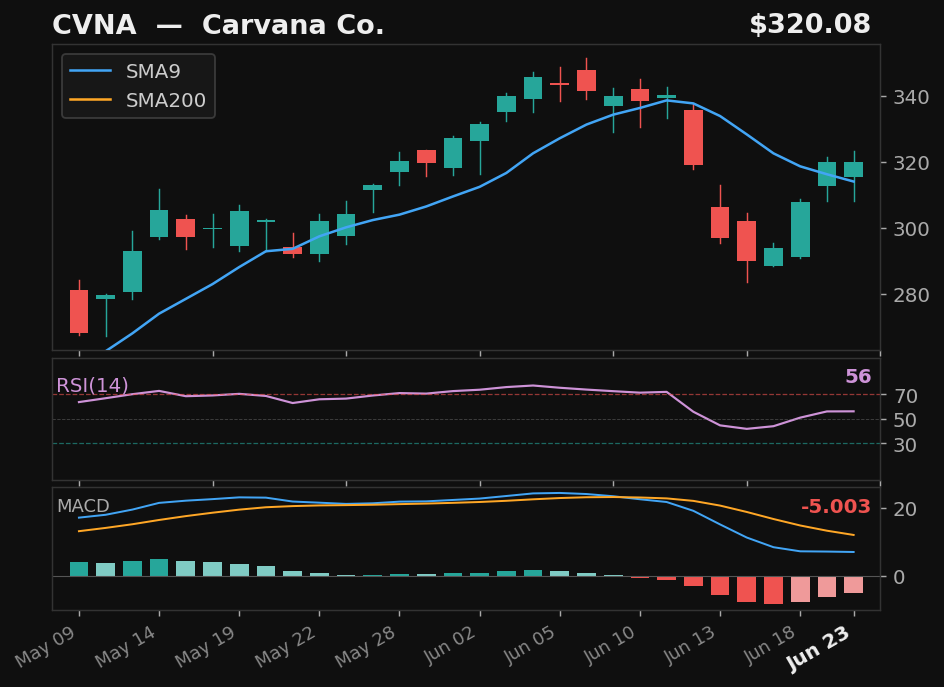Viewport: 944px width, 687px height.
Task: Click the Jun 13 date label
Action: (x=691, y=644)
